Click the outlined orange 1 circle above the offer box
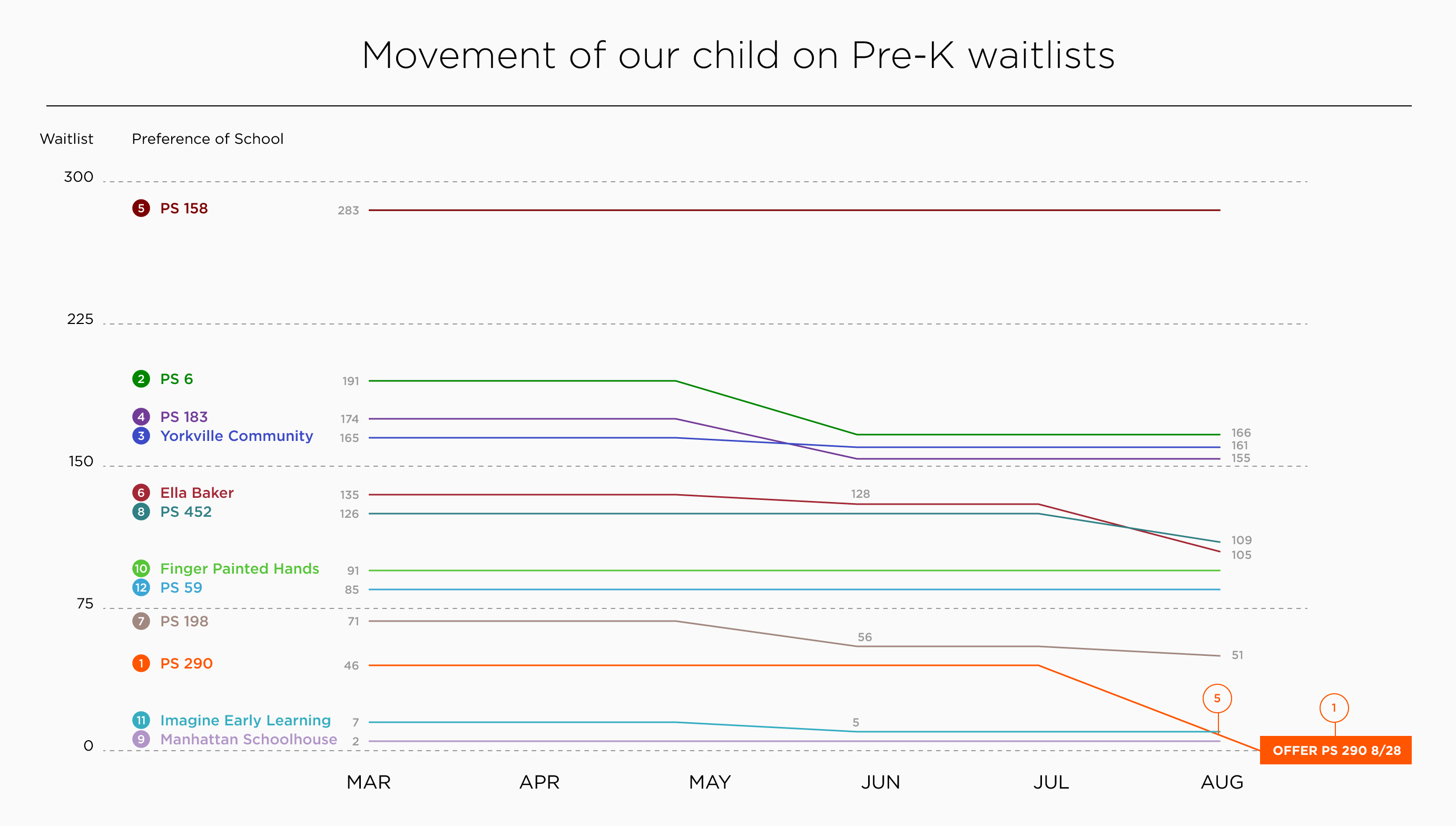Image resolution: width=1456 pixels, height=826 pixels. (1333, 708)
